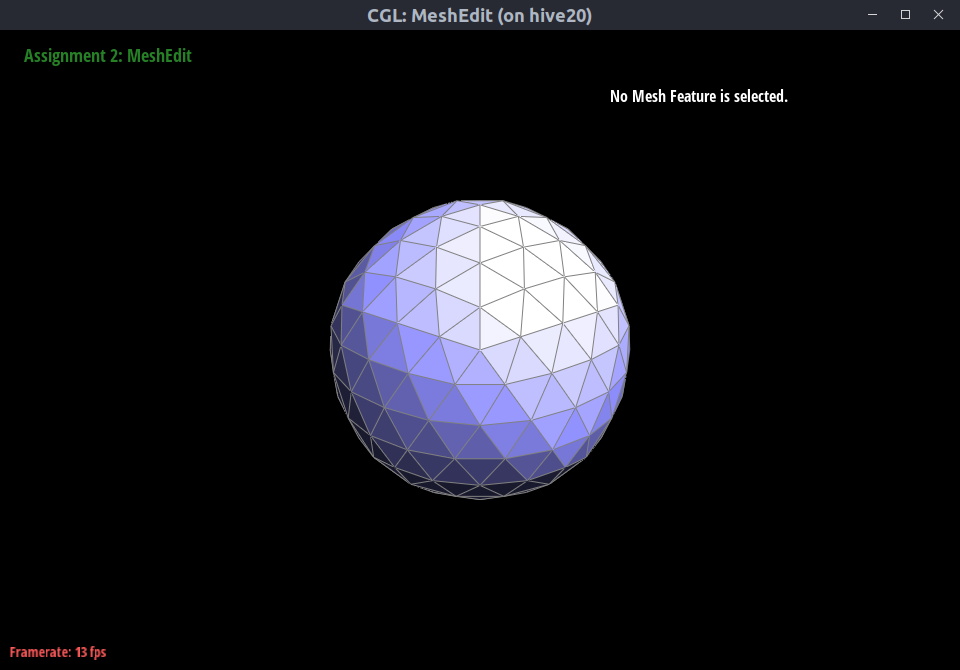The height and width of the screenshot is (670, 960).
Task: Pick the topmost point of the sphere
Action: coord(480,203)
